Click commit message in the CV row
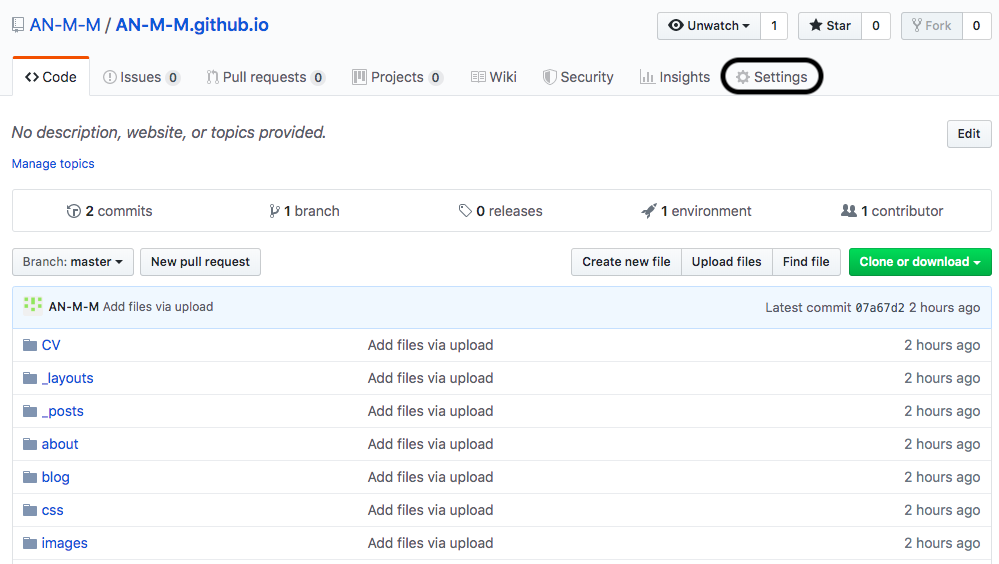 click(x=431, y=345)
